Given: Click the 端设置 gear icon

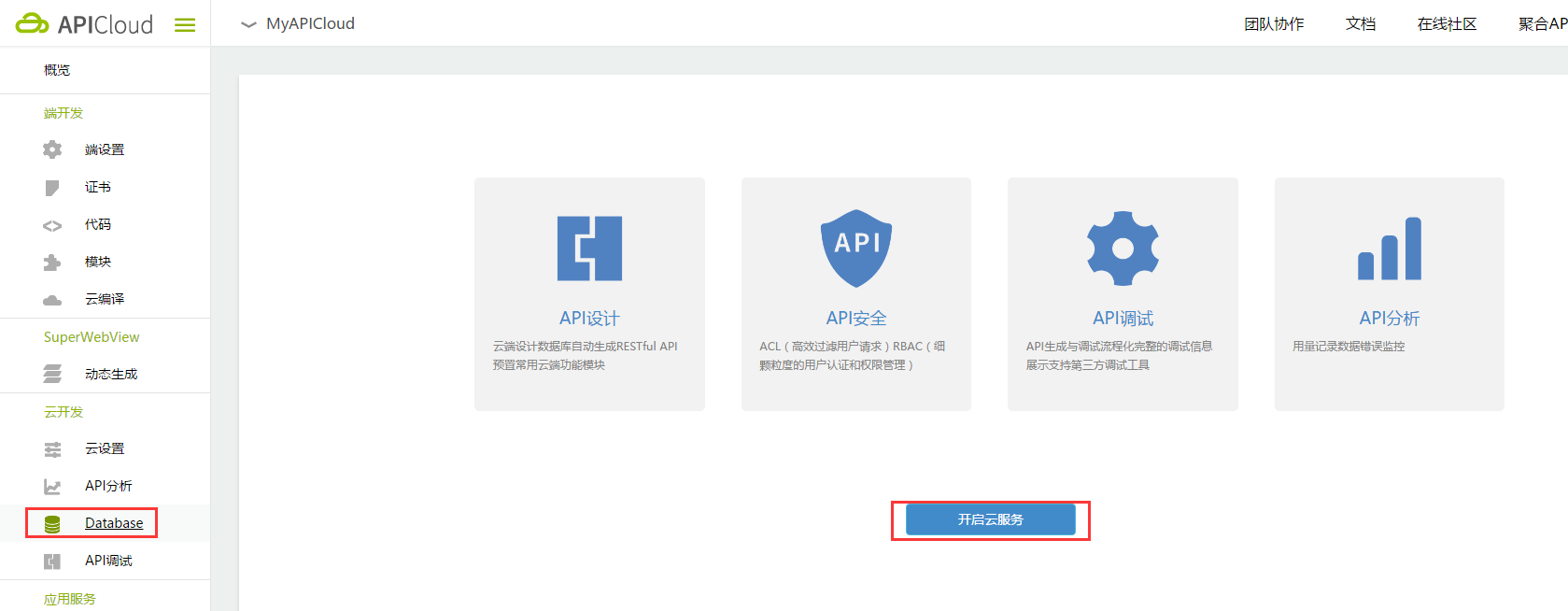Looking at the screenshot, I should pos(52,149).
